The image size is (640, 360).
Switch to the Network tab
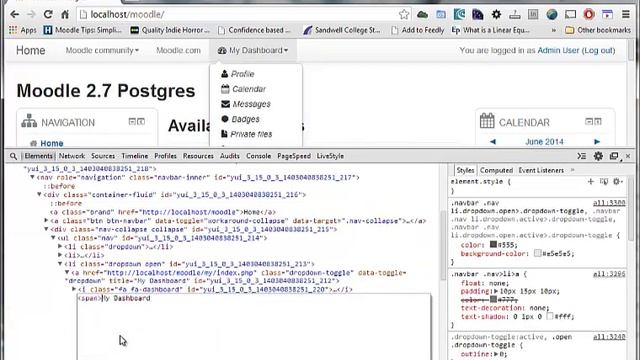point(72,156)
